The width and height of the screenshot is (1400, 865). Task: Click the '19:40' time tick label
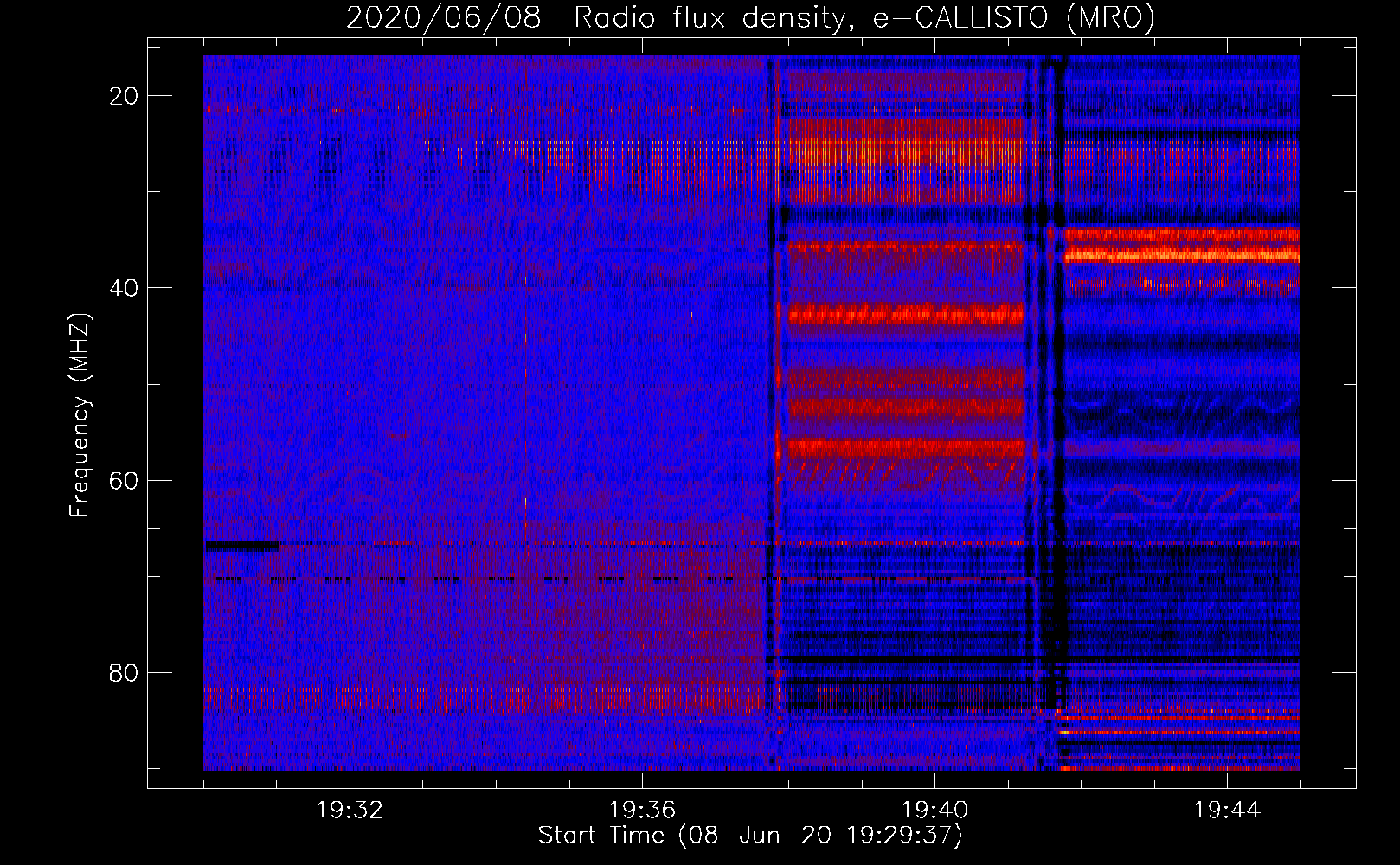pyautogui.click(x=934, y=811)
